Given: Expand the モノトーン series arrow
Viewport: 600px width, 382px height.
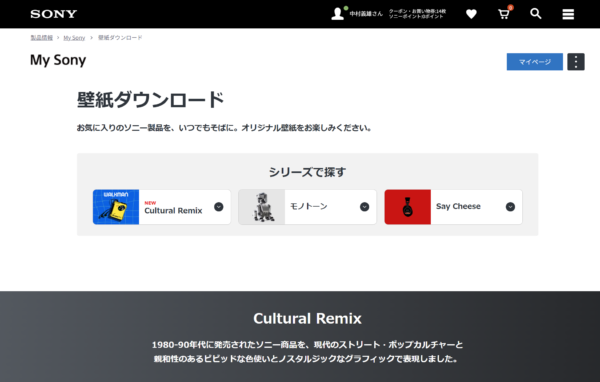Looking at the screenshot, I should [x=364, y=207].
